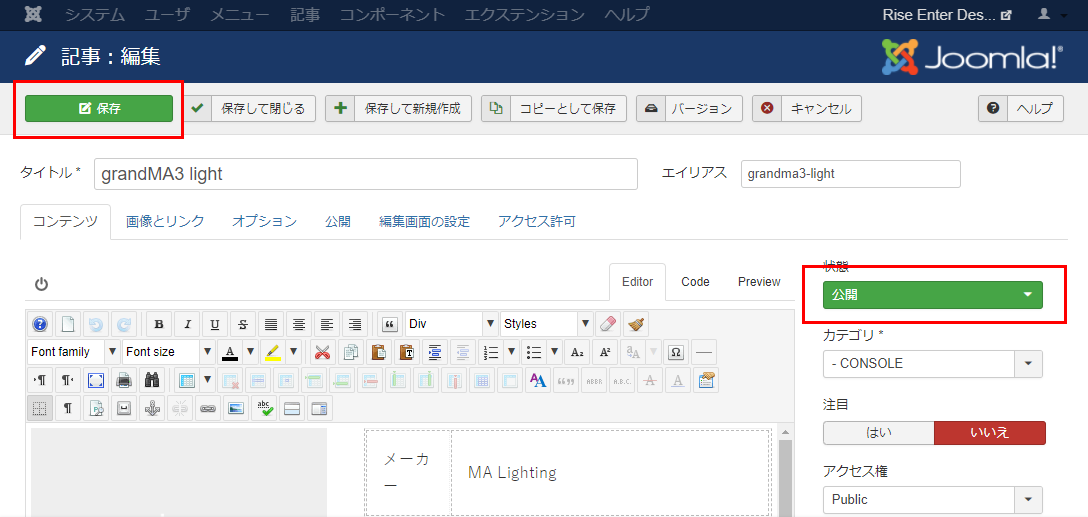Screen dimensions: 1088x517
Task: Click the エイリアス input field
Action: point(851,174)
